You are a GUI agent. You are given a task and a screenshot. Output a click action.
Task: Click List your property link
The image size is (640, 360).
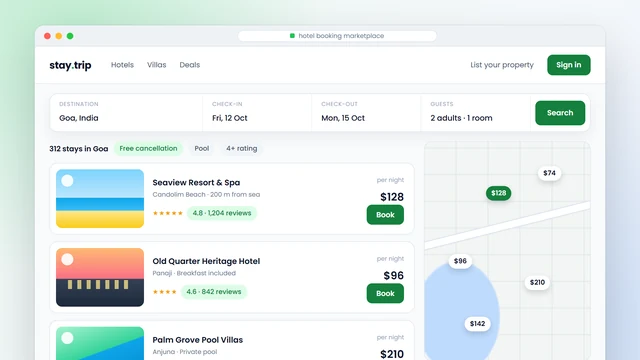pyautogui.click(x=502, y=65)
